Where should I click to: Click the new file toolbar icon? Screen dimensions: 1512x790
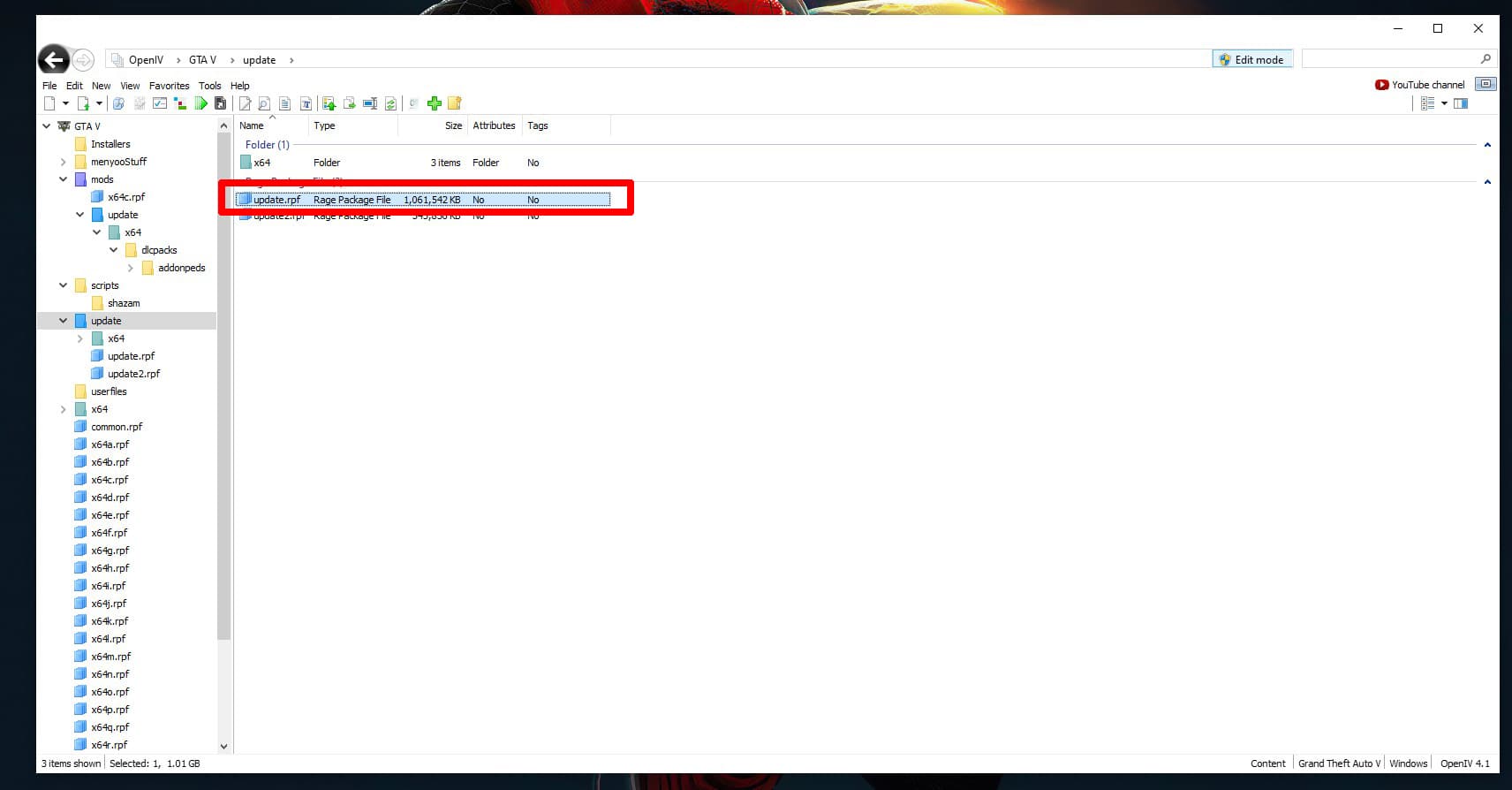click(49, 103)
